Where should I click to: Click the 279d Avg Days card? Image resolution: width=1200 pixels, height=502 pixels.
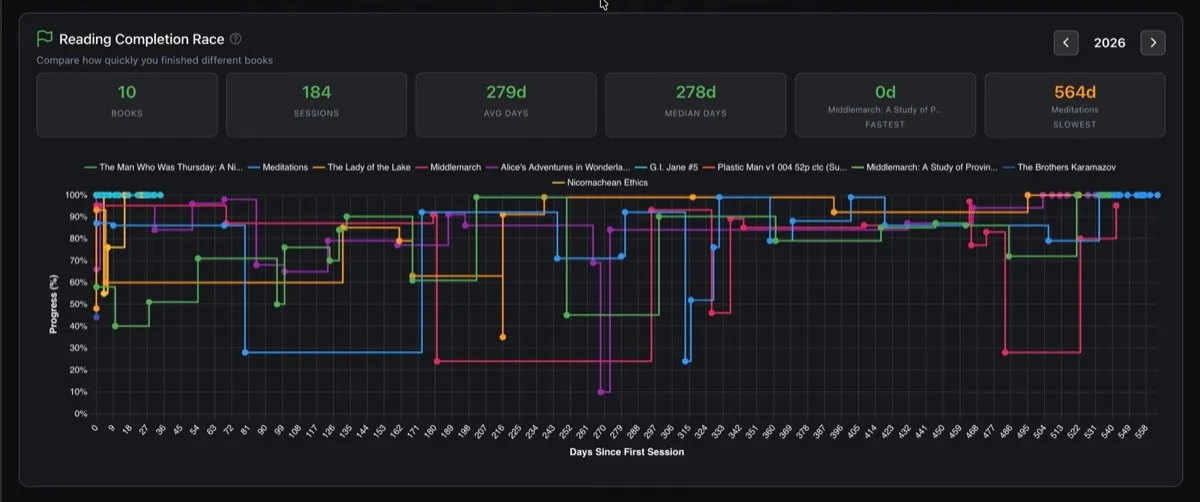point(506,105)
